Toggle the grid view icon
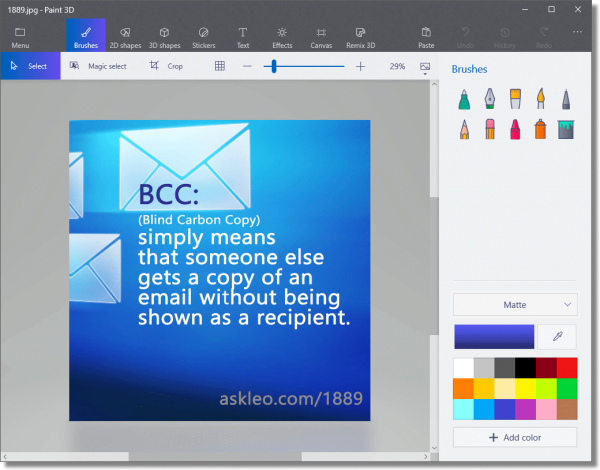The height and width of the screenshot is (470, 600). tap(220, 66)
